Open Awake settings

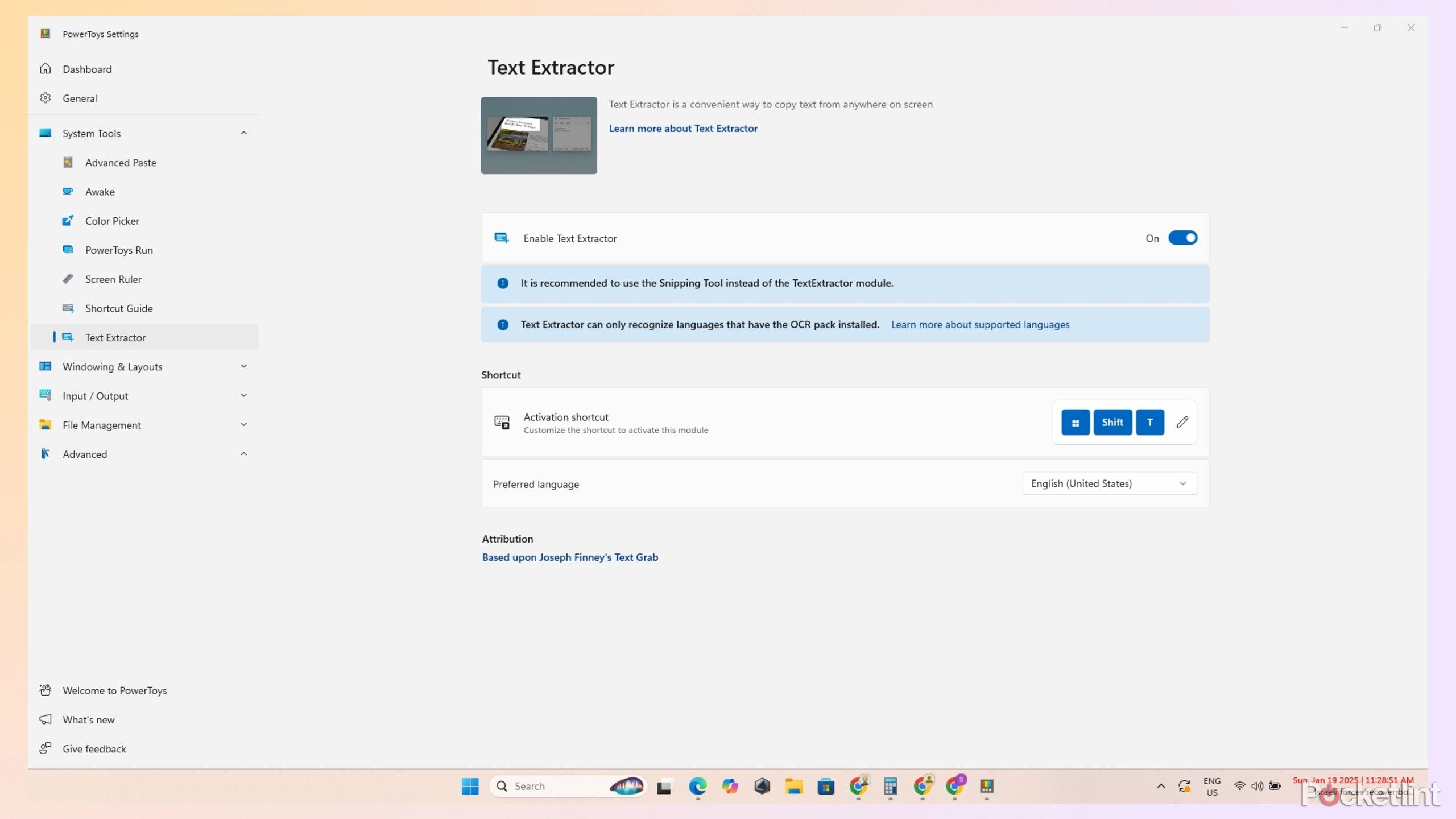144,192
